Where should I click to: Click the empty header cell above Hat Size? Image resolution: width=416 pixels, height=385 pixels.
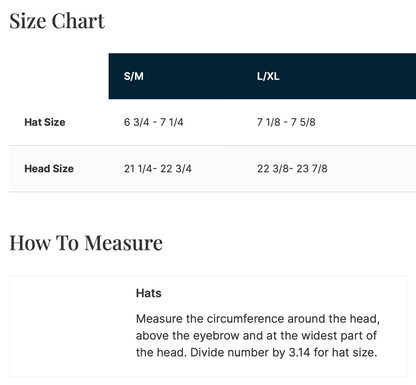59,76
